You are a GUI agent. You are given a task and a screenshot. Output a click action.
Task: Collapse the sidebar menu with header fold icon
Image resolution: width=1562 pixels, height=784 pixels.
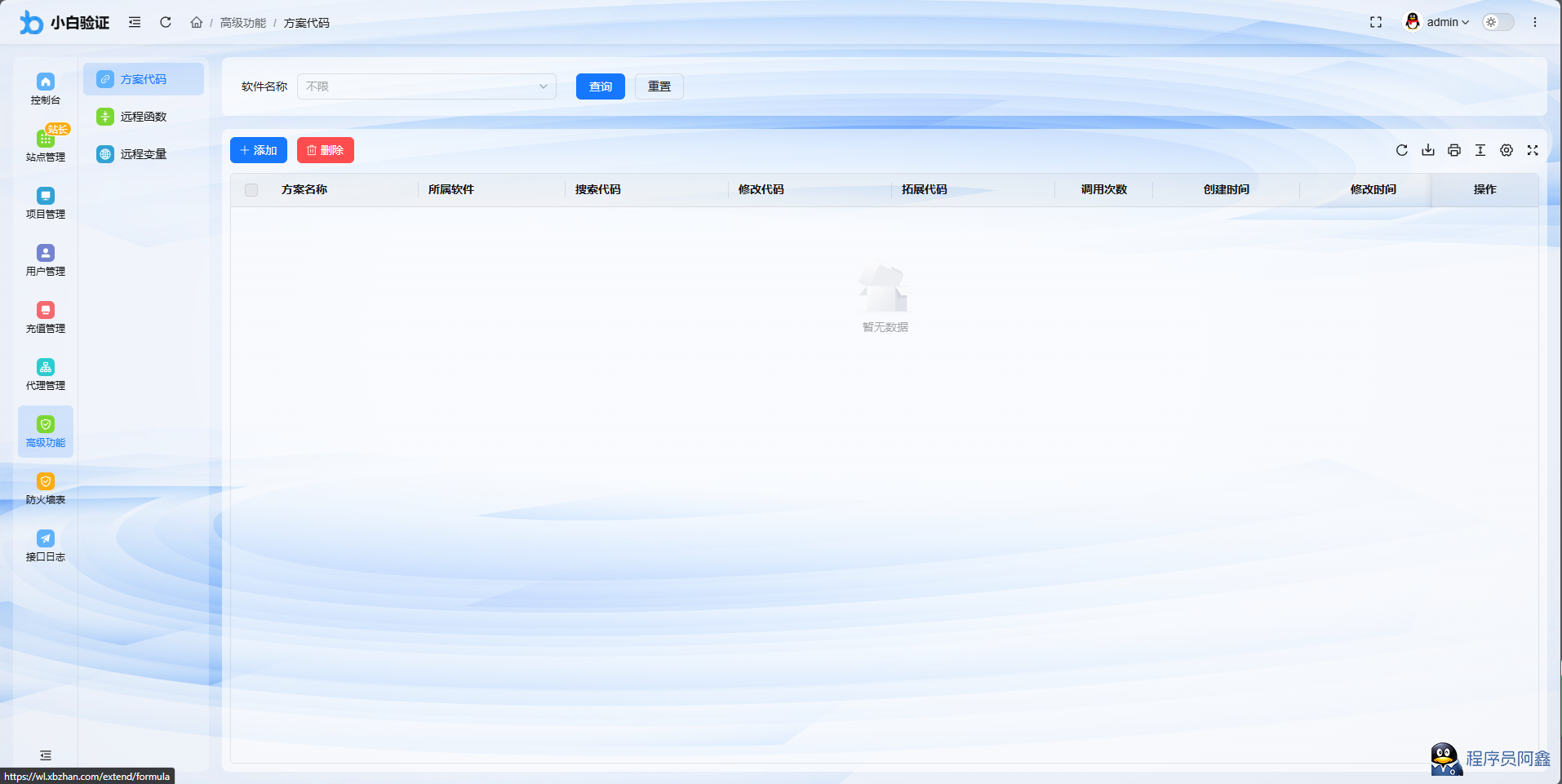tap(135, 23)
